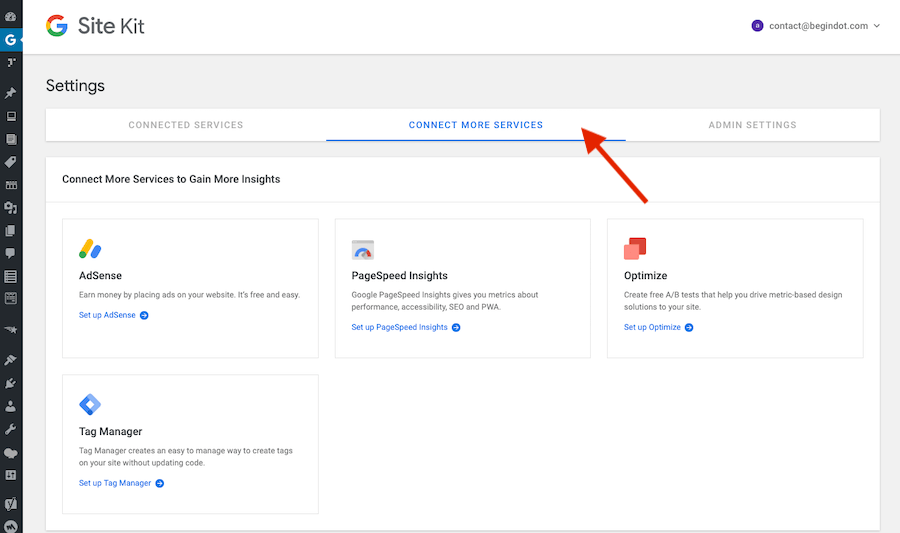Click the PageSpeed Insights gauge icon

tap(363, 250)
